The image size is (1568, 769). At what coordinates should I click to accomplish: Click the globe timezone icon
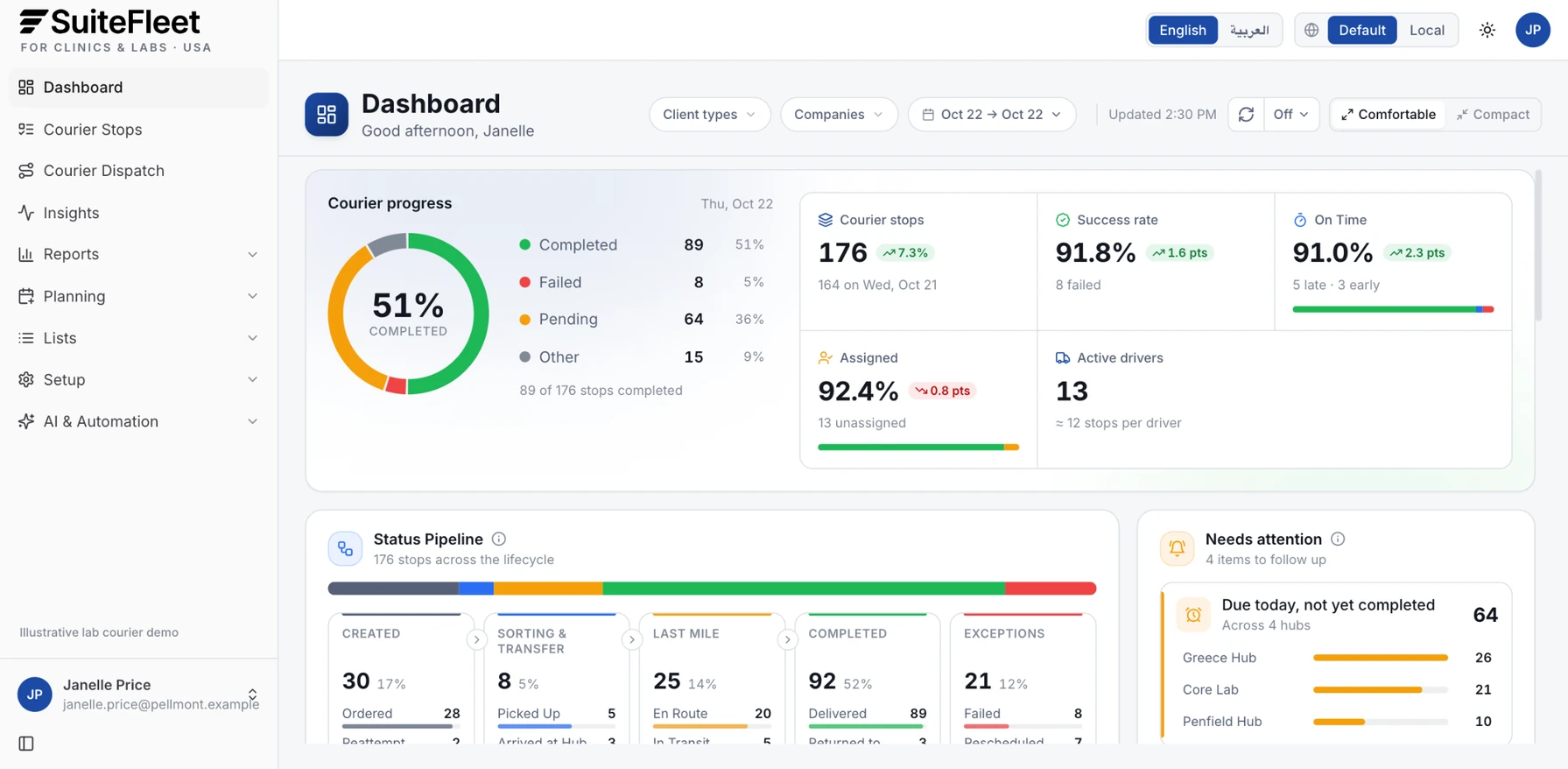click(x=1311, y=31)
